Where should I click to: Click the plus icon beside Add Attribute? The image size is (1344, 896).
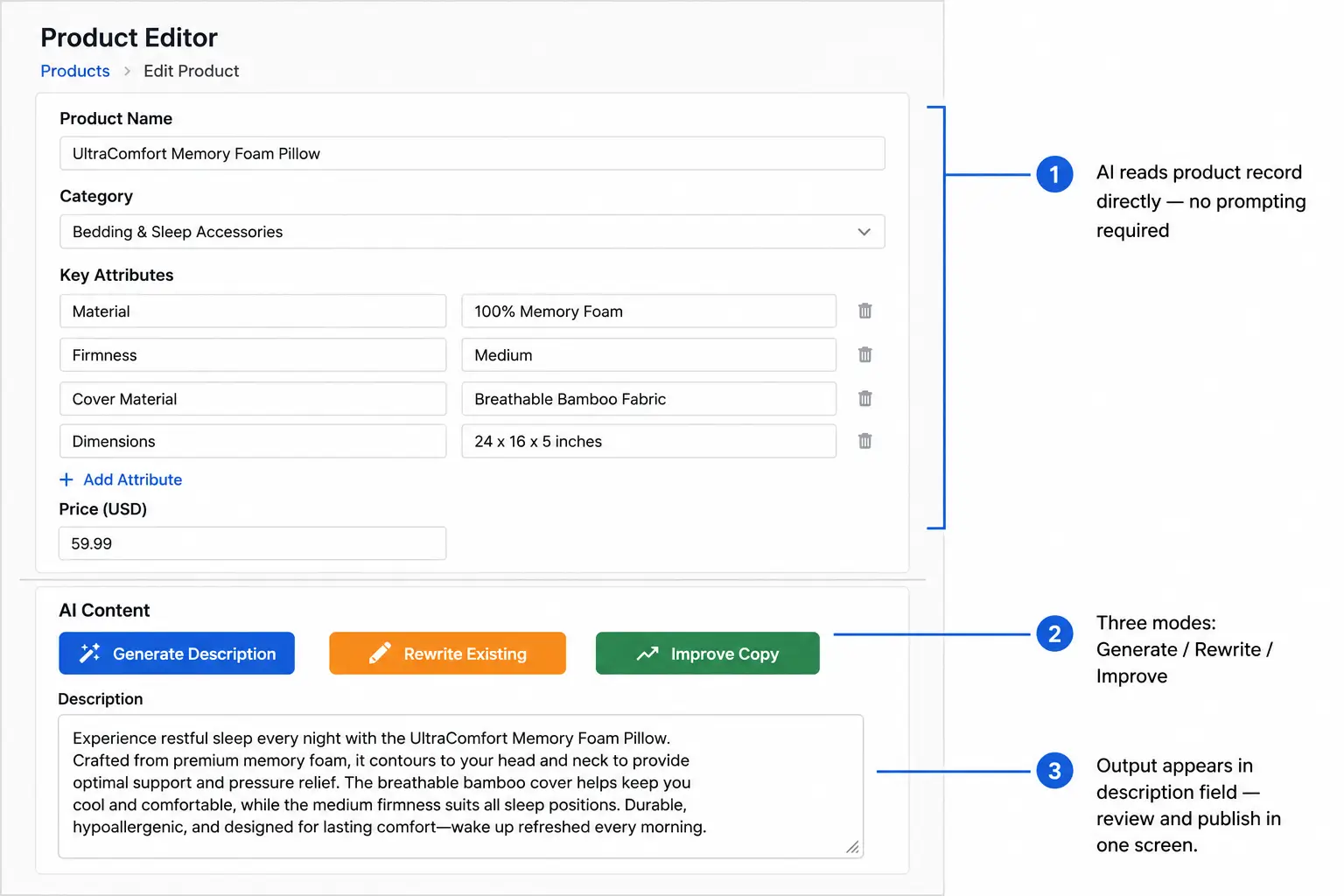[66, 479]
